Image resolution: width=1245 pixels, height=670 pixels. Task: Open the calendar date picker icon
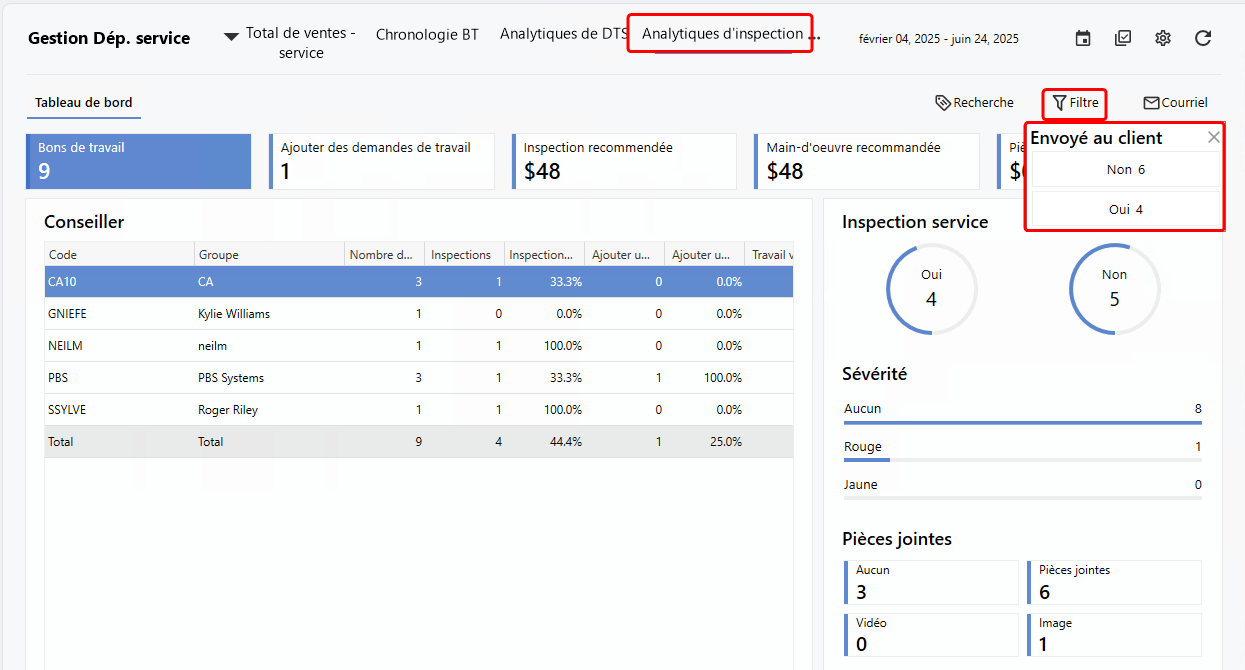click(x=1083, y=38)
